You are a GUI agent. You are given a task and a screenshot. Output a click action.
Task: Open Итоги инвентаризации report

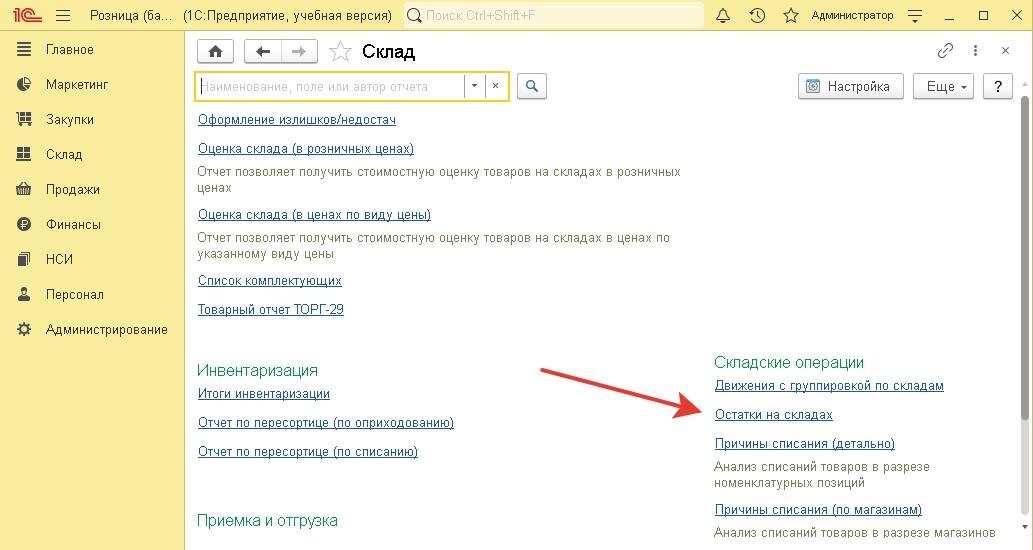(x=264, y=394)
